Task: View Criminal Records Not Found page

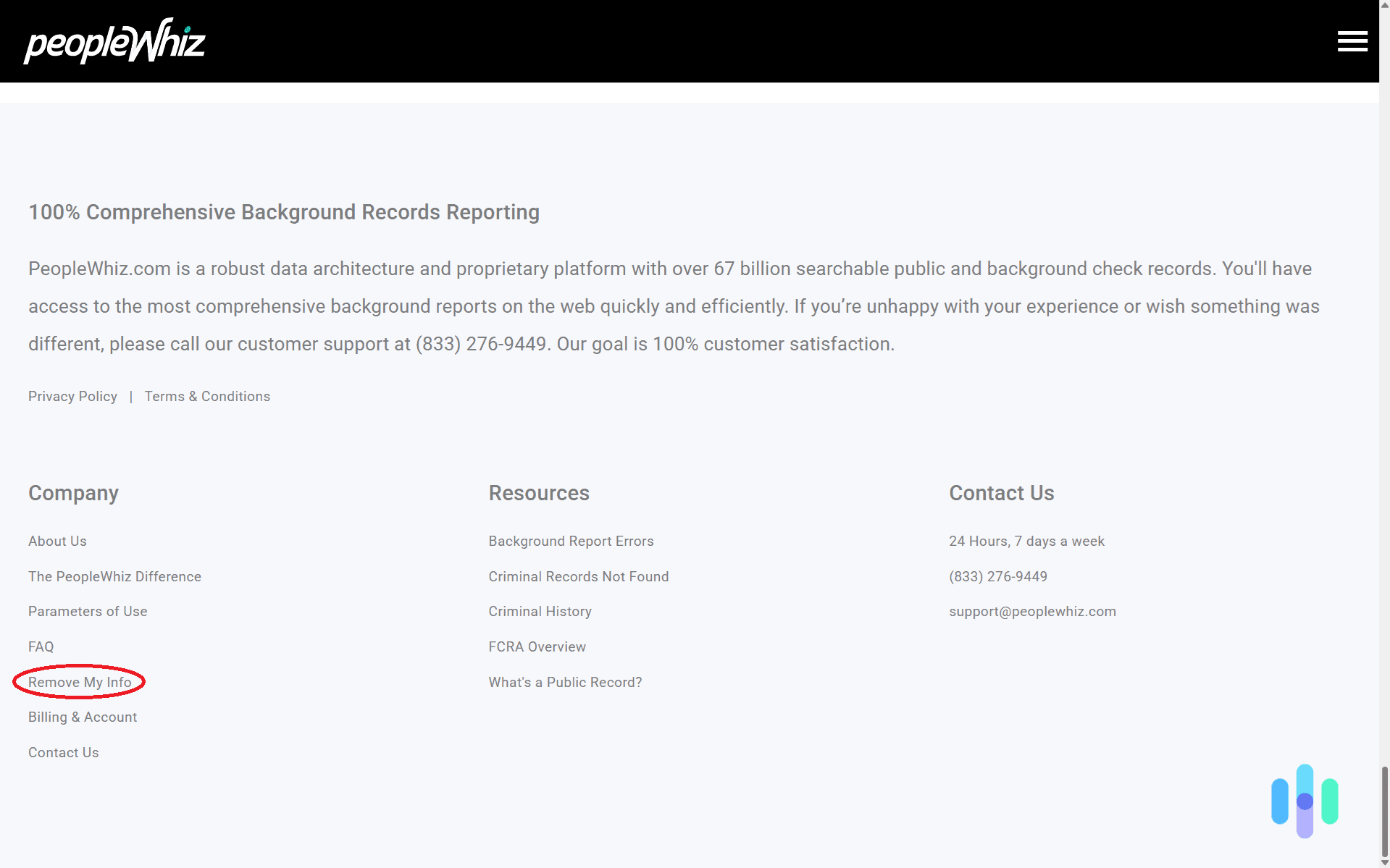Action: 578,576
